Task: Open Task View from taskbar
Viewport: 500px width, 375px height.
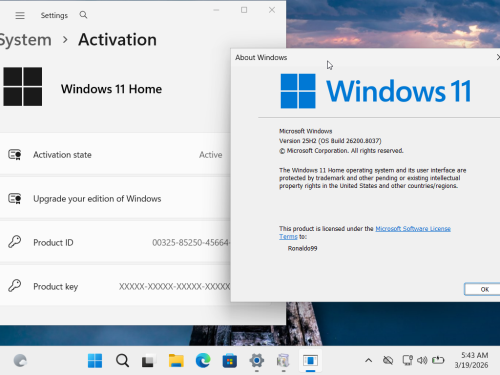Action: click(149, 361)
